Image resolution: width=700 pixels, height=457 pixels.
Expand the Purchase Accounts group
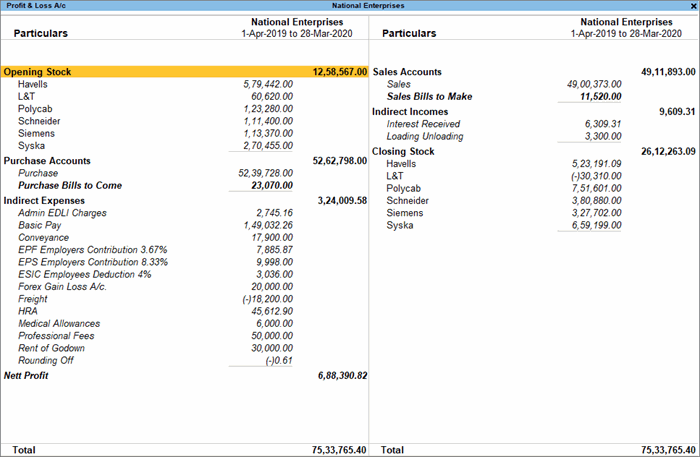click(x=47, y=161)
